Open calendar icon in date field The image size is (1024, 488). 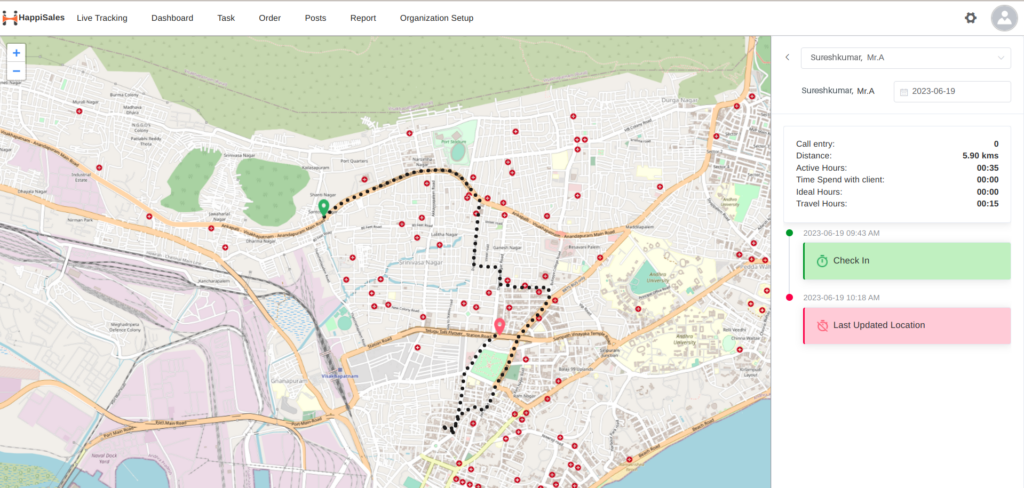click(904, 92)
